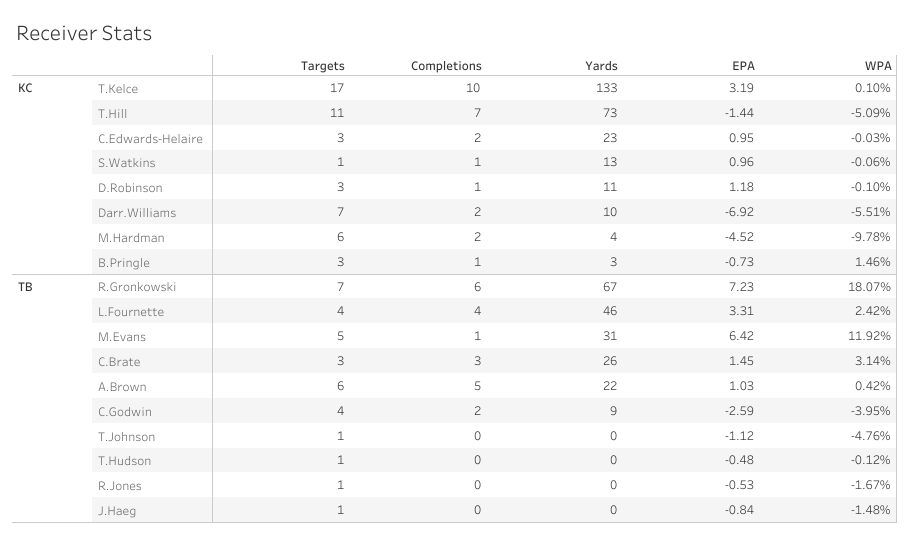Click the Completions column header

446,66
